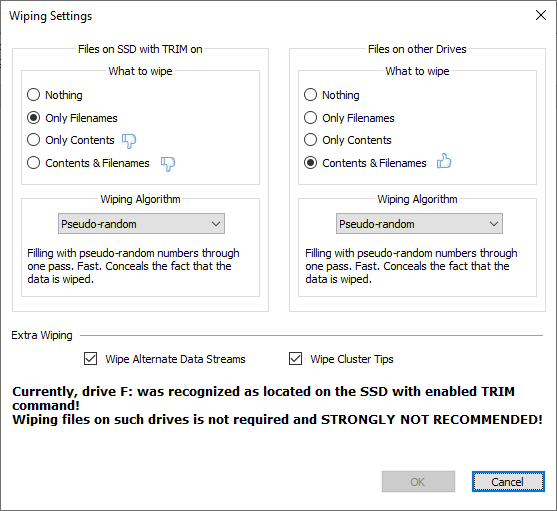This screenshot has height=511, width=557.
Task: Click thumbs-down icon beside SSD Only Contents
Action: [129, 141]
